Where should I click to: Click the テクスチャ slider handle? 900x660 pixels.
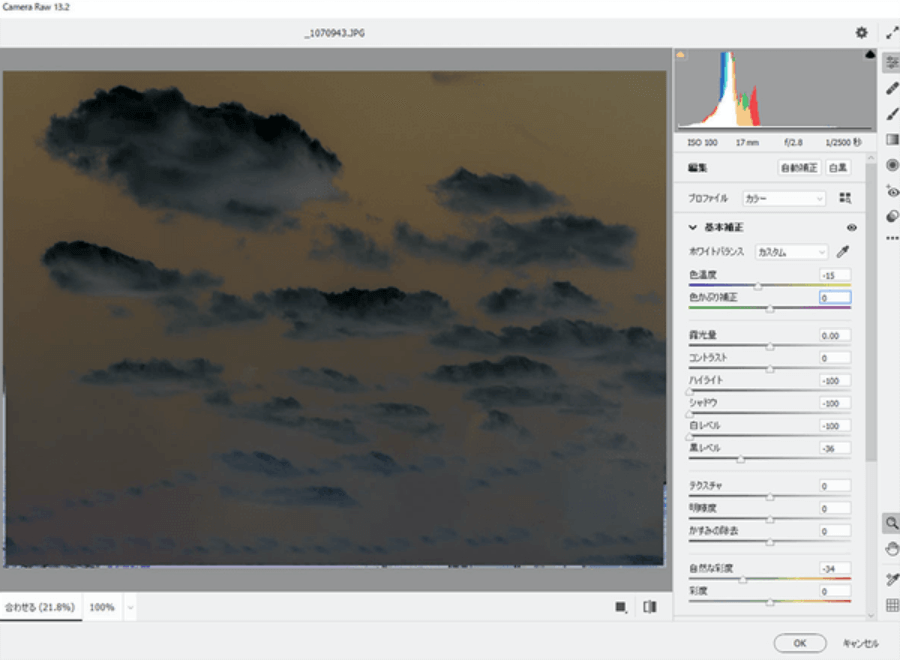pyautogui.click(x=770, y=497)
